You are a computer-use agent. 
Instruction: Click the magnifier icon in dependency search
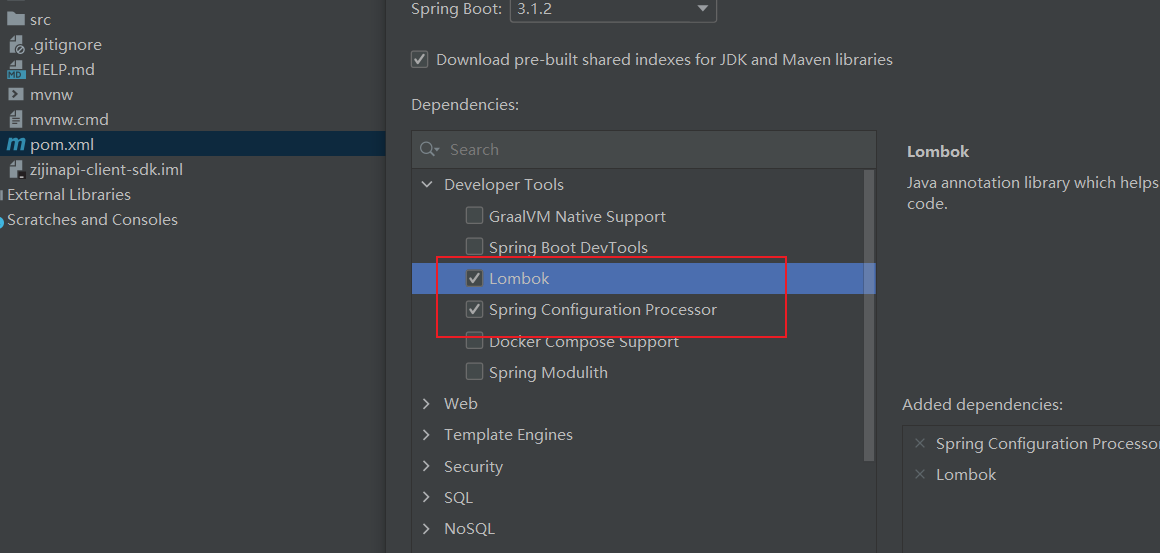(x=429, y=149)
